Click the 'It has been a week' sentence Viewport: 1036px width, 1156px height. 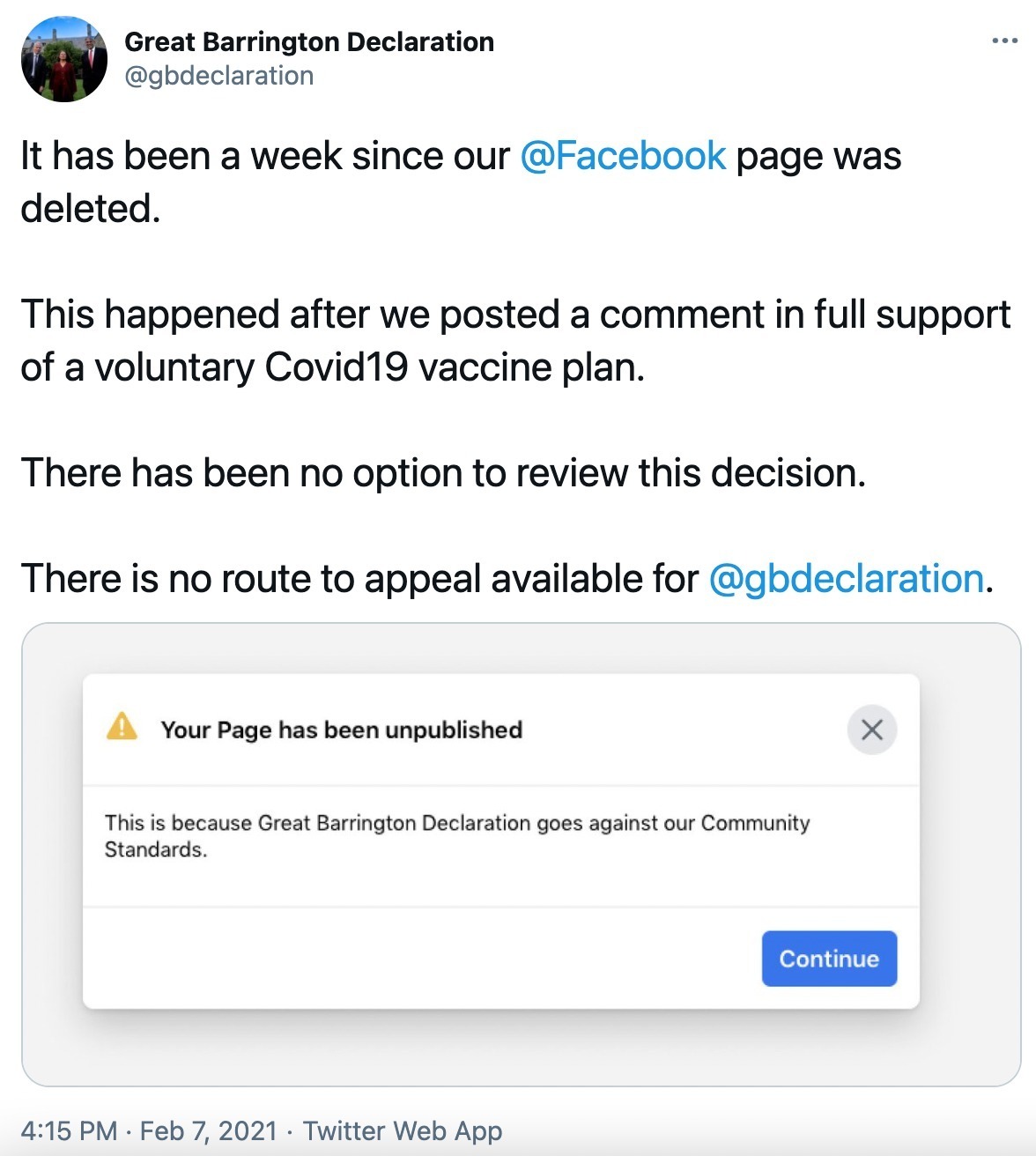click(264, 156)
